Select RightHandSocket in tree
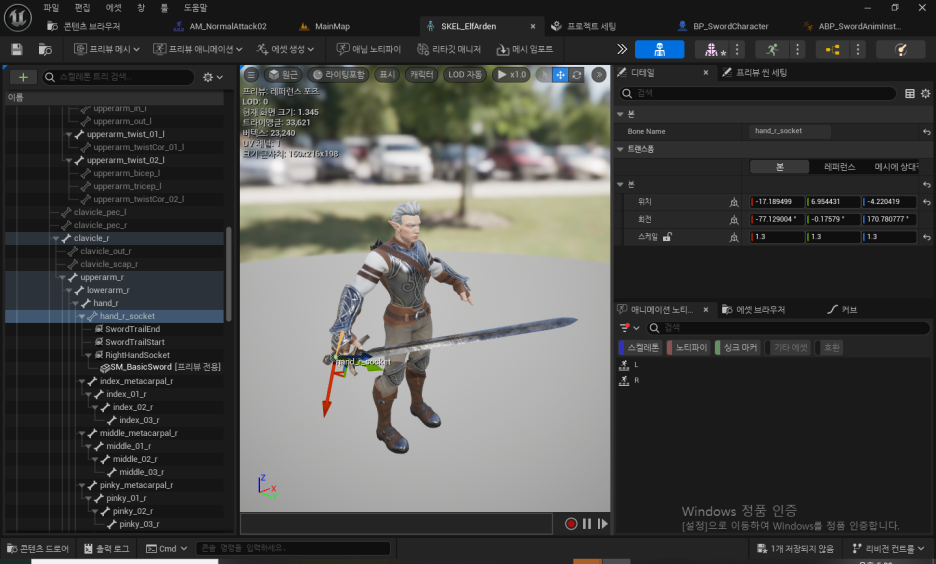This screenshot has width=936, height=564. point(137,356)
